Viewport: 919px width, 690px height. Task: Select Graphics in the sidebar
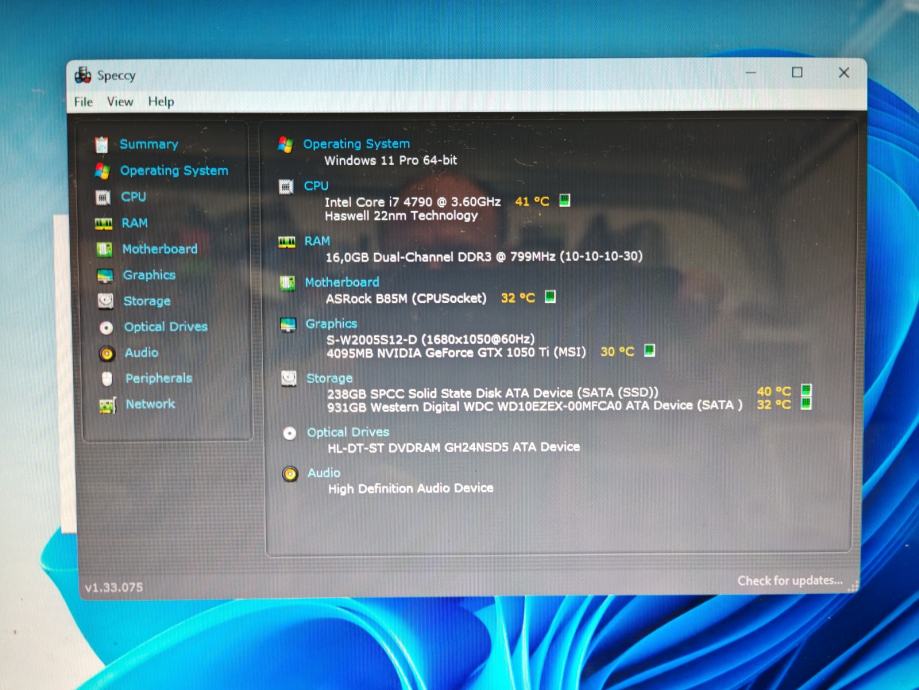point(149,275)
